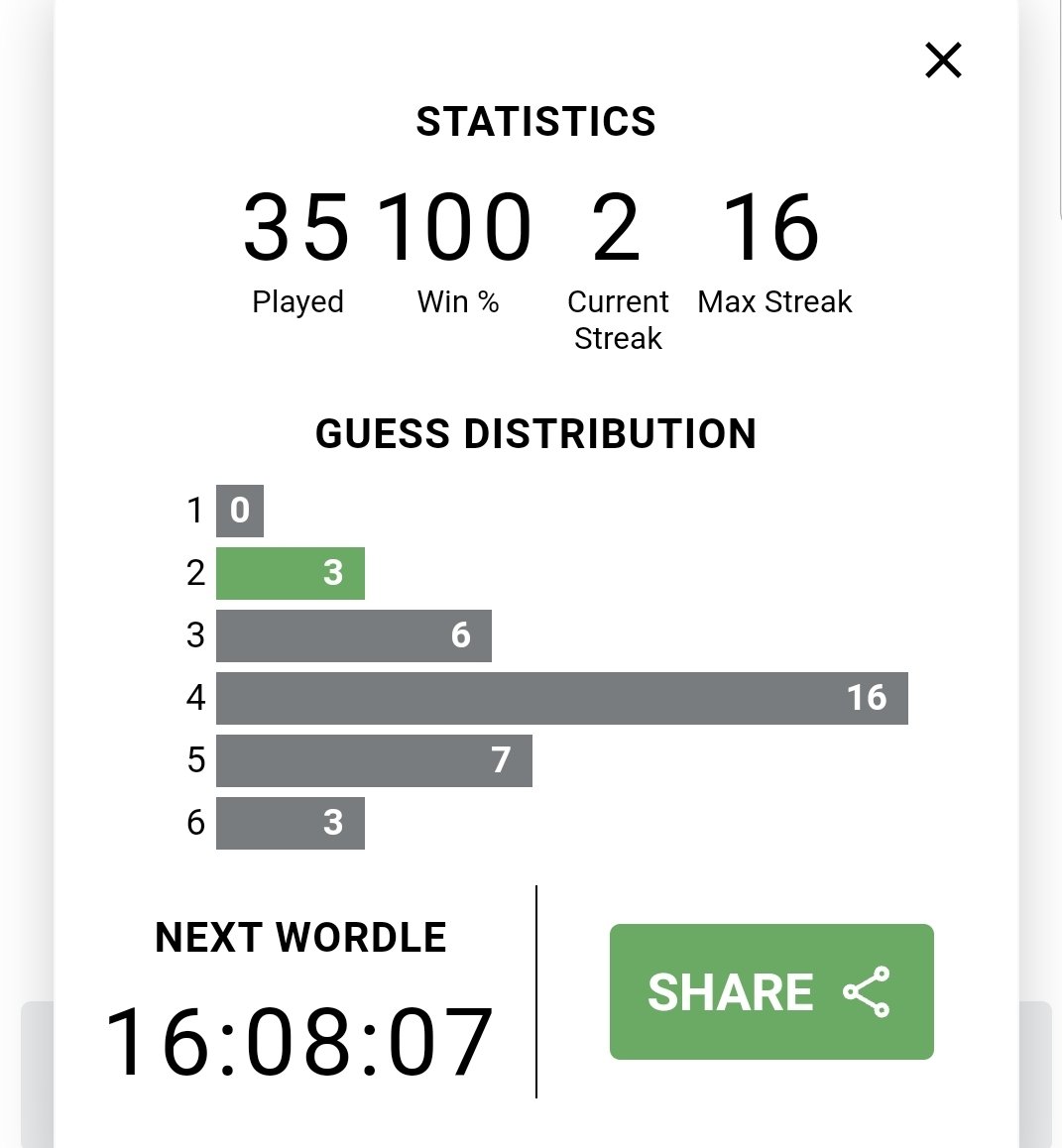Click the NEXT WORDLE label

pos(301,937)
